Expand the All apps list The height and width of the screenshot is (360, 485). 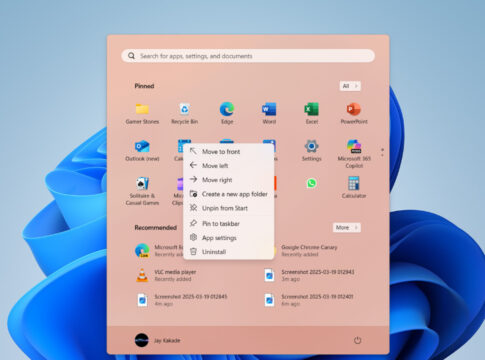pos(350,86)
